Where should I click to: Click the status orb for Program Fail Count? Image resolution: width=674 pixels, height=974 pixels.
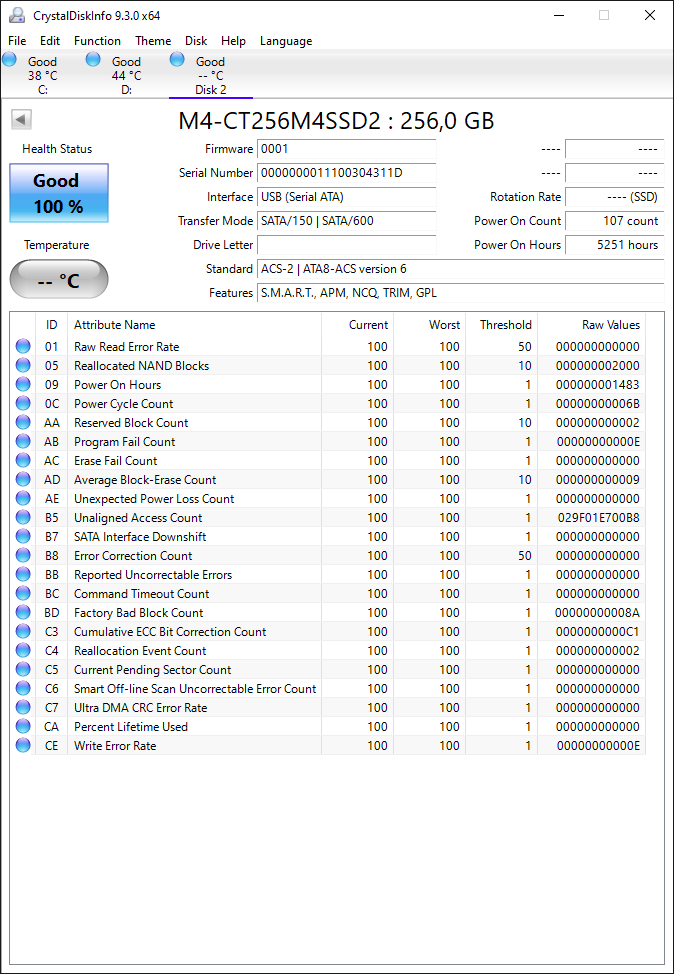click(x=23, y=442)
